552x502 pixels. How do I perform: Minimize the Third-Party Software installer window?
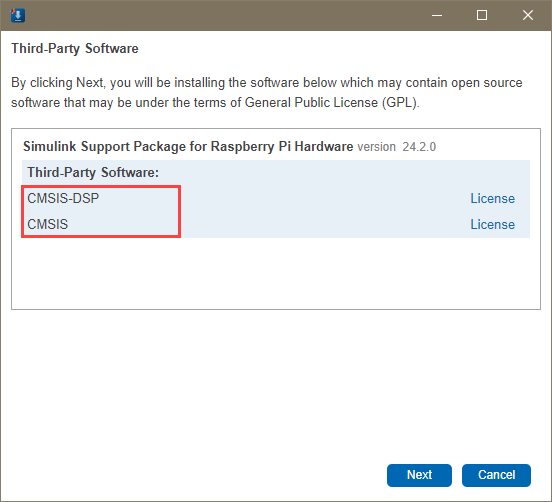coord(437,15)
